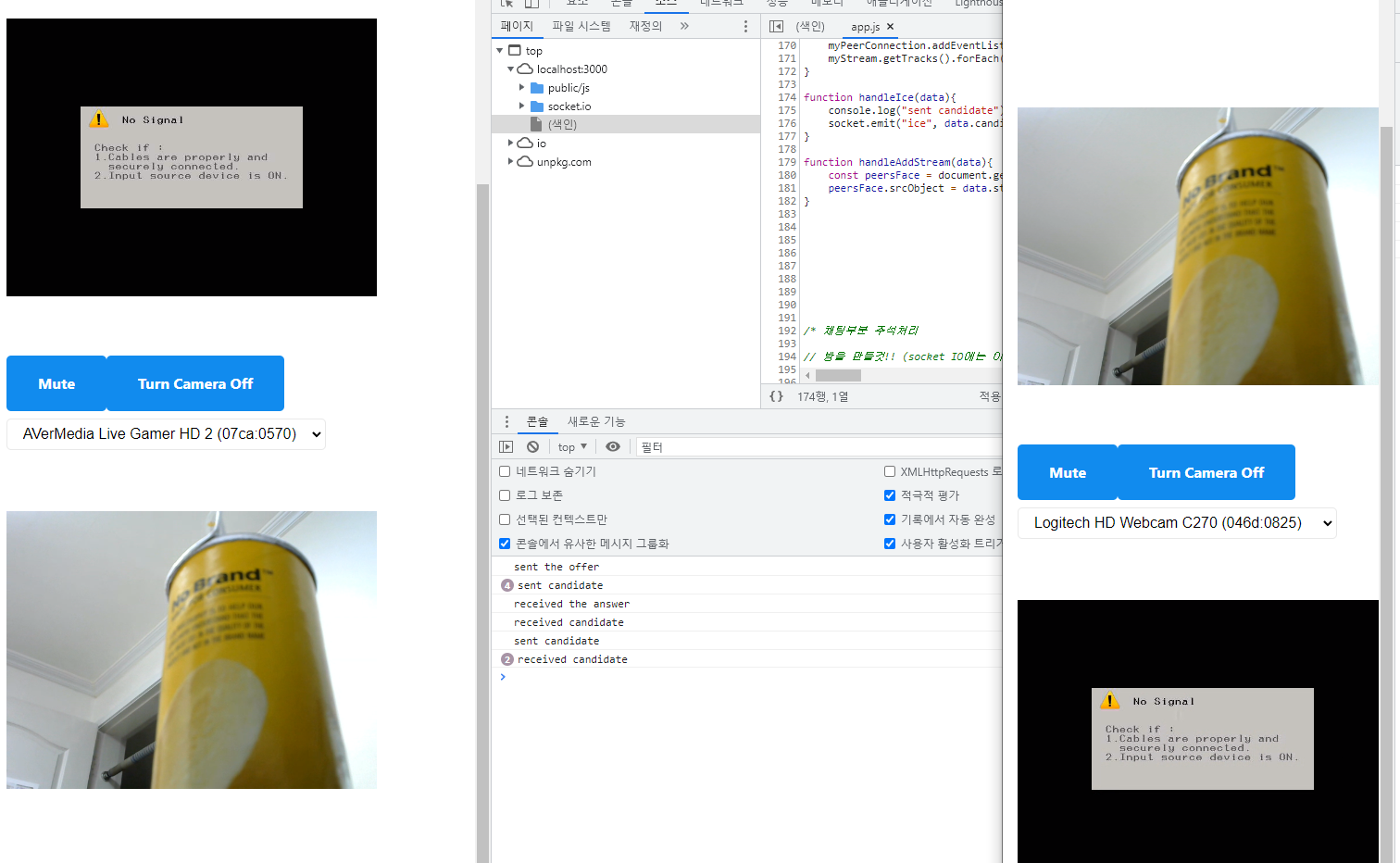Click the No Signal video in right window
1400x863 pixels.
(1198, 732)
